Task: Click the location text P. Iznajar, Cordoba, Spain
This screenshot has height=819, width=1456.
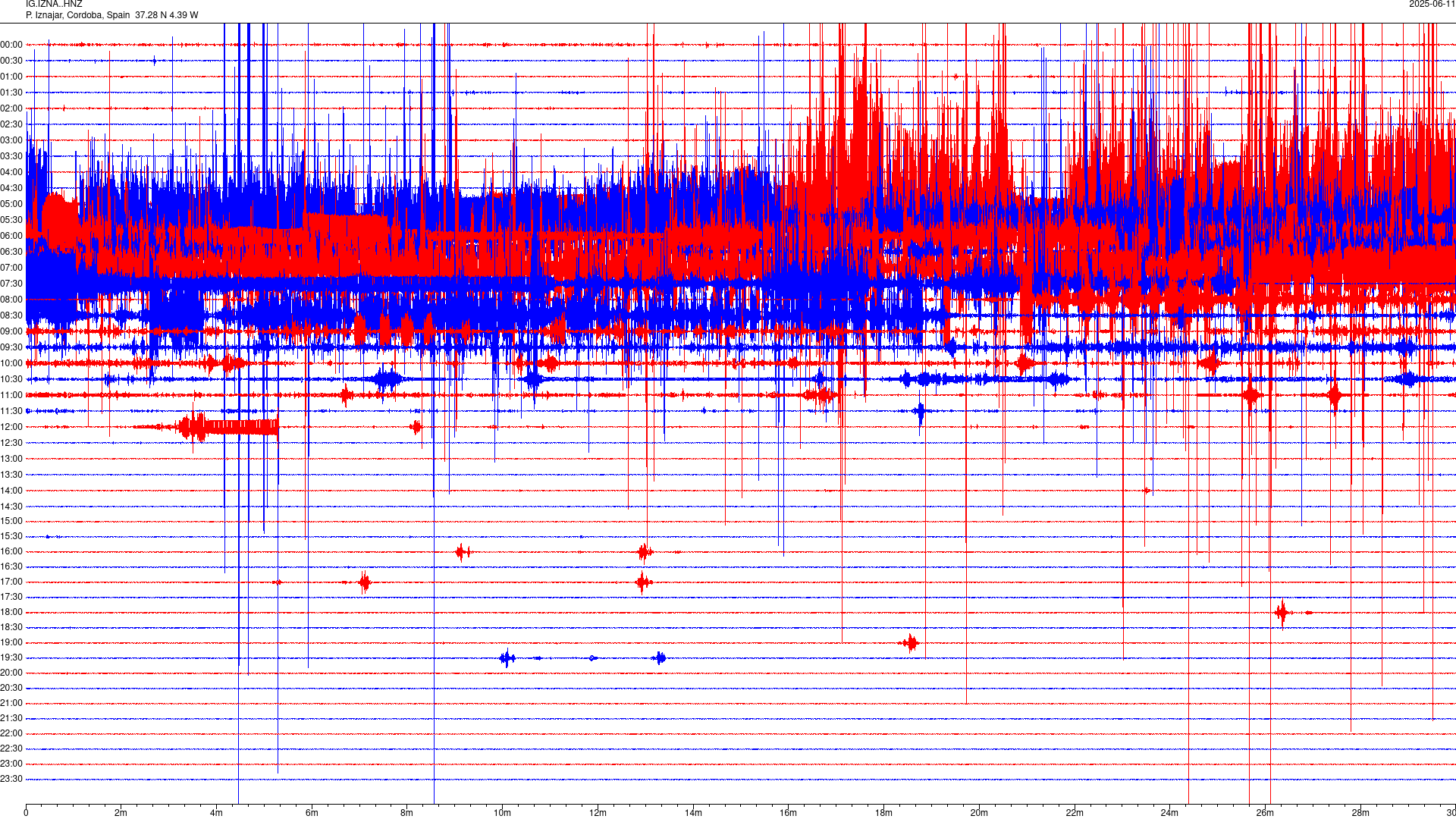Action: (78, 15)
